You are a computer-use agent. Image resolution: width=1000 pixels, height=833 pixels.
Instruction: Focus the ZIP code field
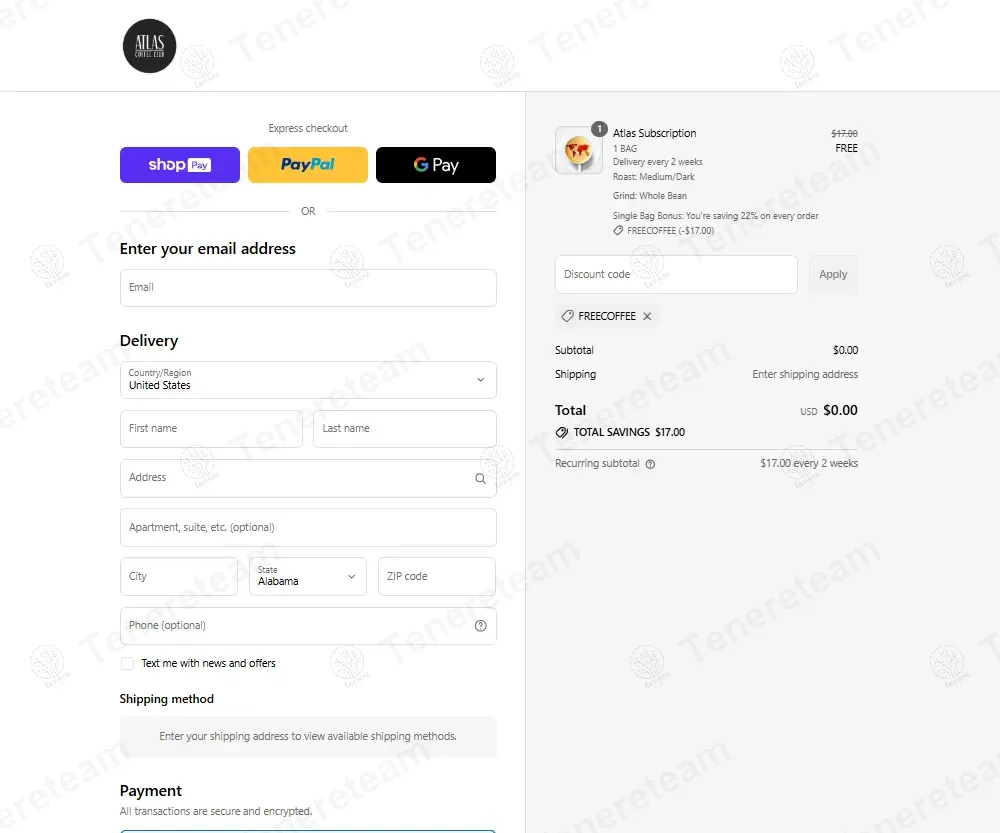tap(436, 576)
